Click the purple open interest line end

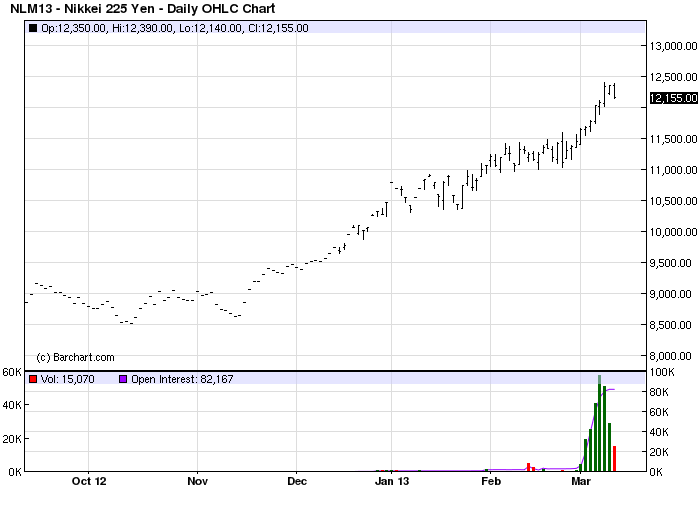(613, 389)
